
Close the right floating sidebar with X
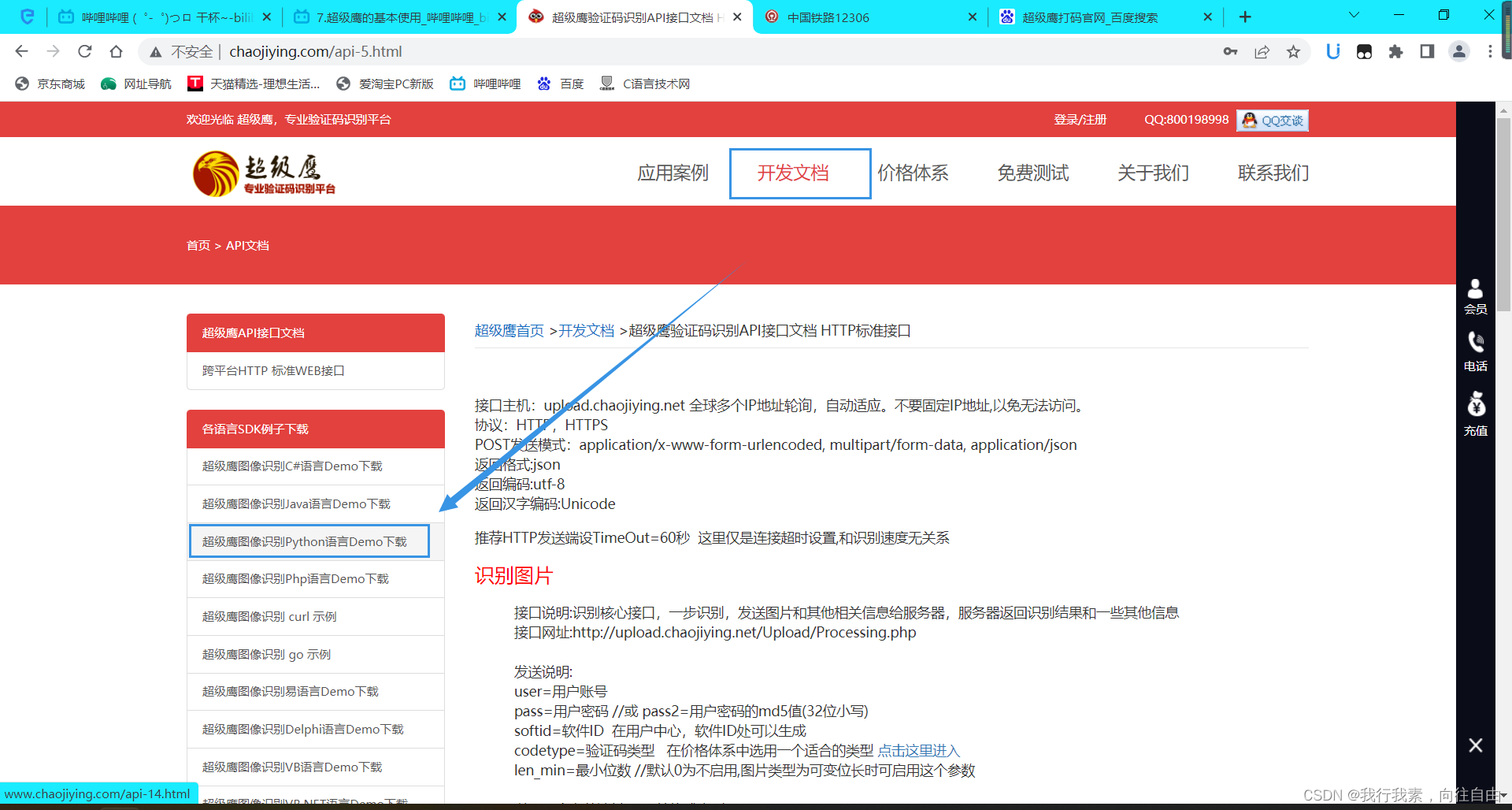[1475, 745]
